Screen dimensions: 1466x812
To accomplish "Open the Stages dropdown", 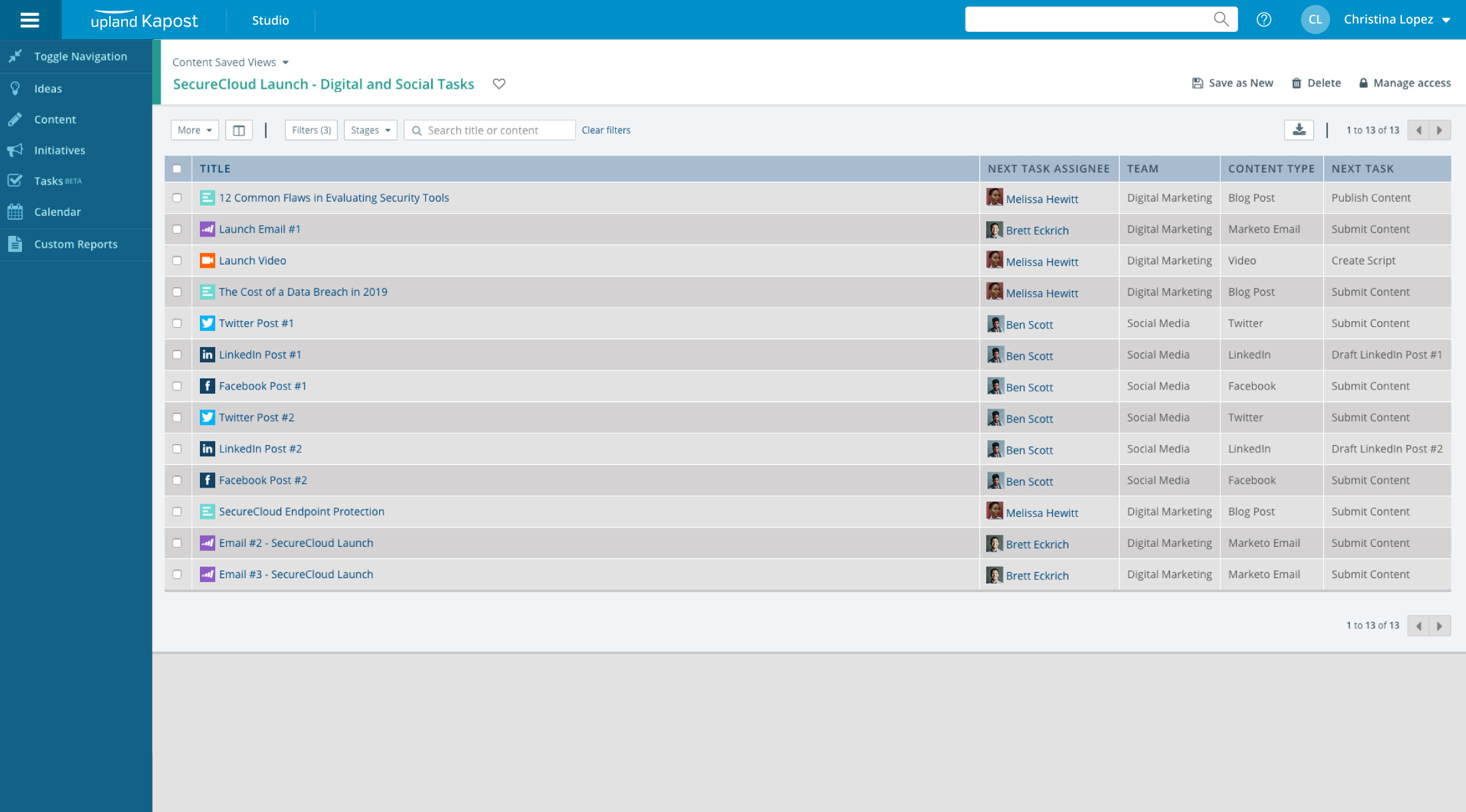I will [370, 130].
